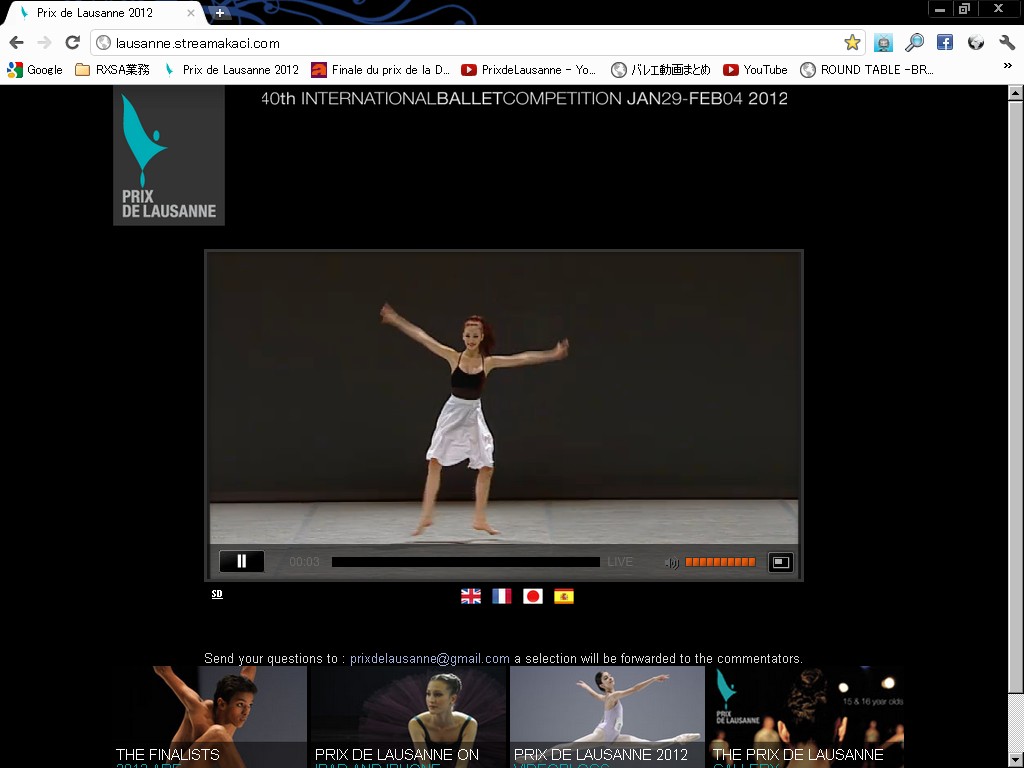Click the globe extension icon
1024x768 pixels.
[976, 42]
